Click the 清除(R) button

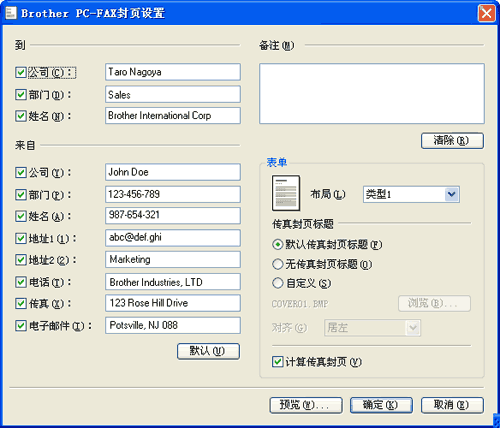[x=452, y=141]
